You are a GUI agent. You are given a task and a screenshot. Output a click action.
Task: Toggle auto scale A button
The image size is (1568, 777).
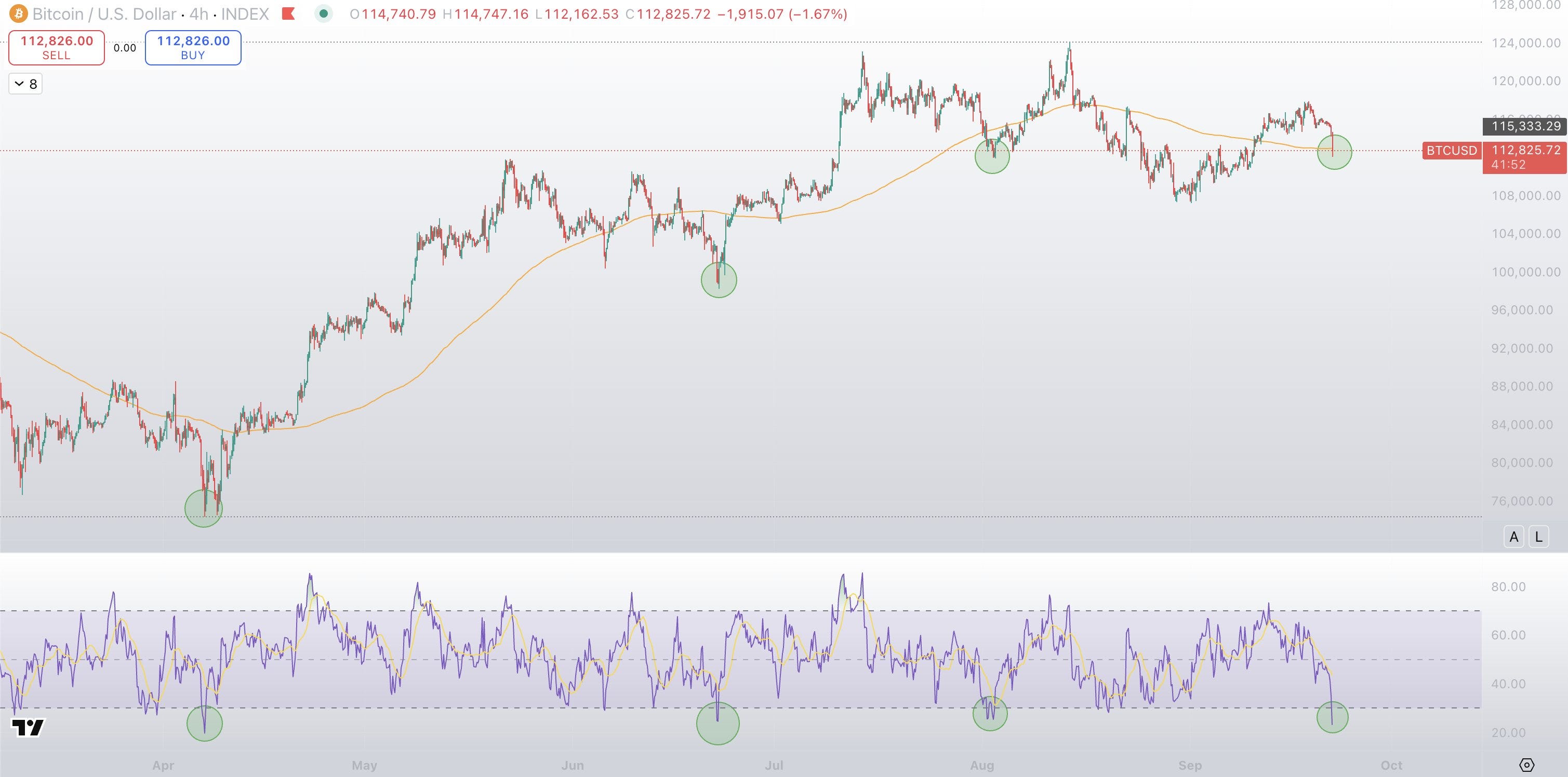[x=1513, y=537]
